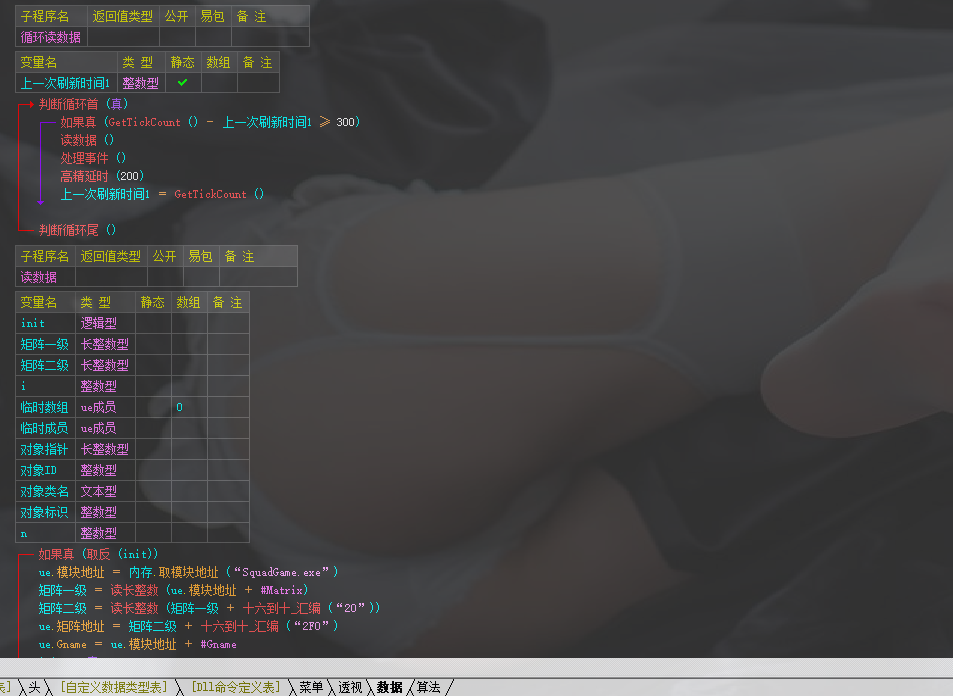
Task: Click the 循环读数据 subroutine name cell
Action: pos(51,37)
